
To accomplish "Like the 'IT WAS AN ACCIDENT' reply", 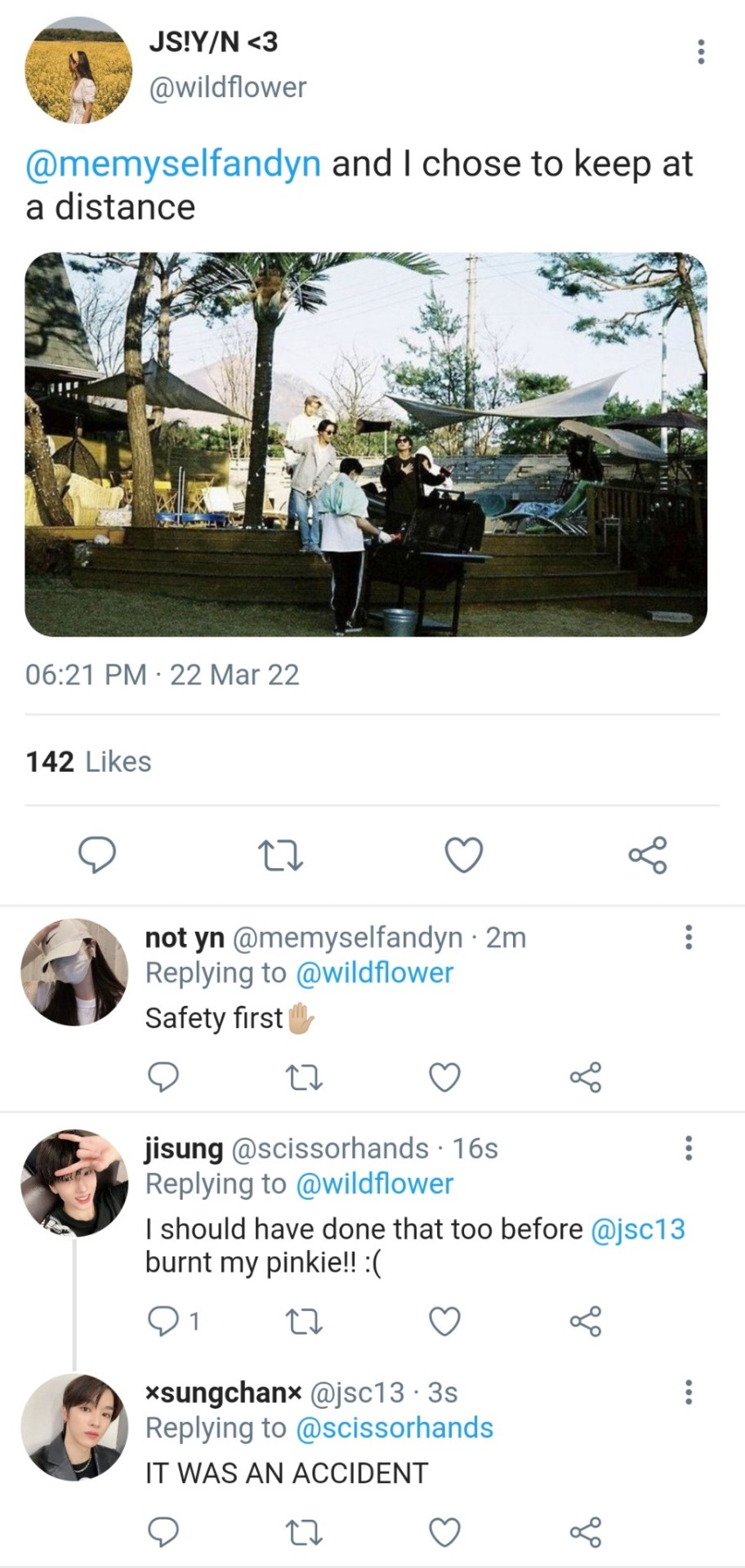I will (x=444, y=1532).
